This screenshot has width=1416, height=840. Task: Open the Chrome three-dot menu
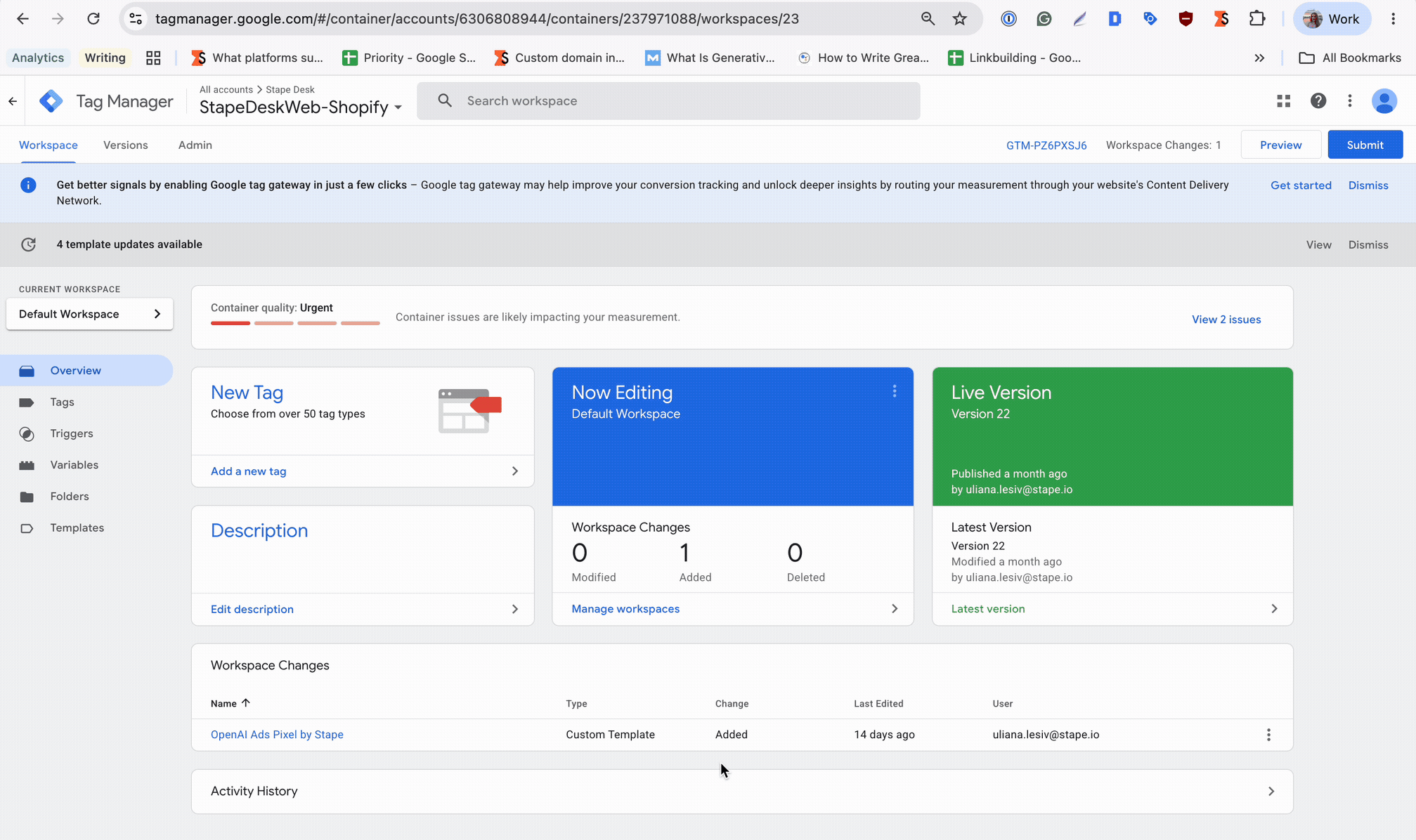click(x=1394, y=19)
